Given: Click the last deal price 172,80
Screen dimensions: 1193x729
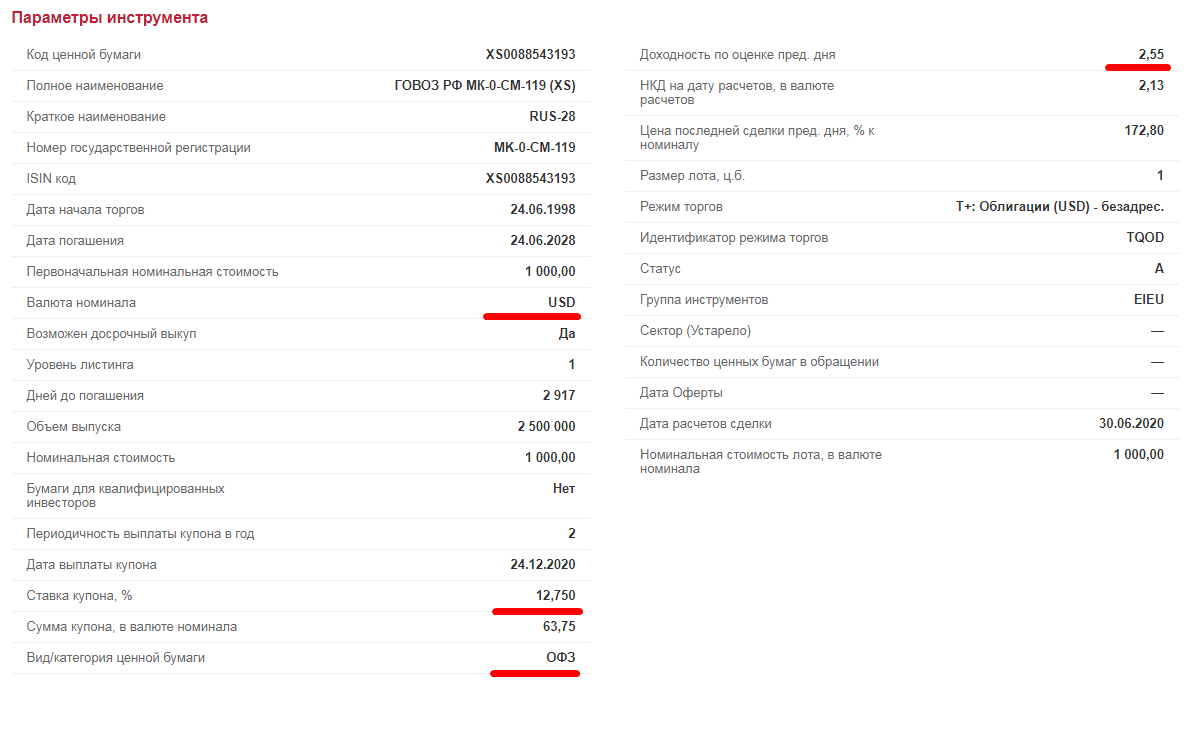Looking at the screenshot, I should point(1144,131).
